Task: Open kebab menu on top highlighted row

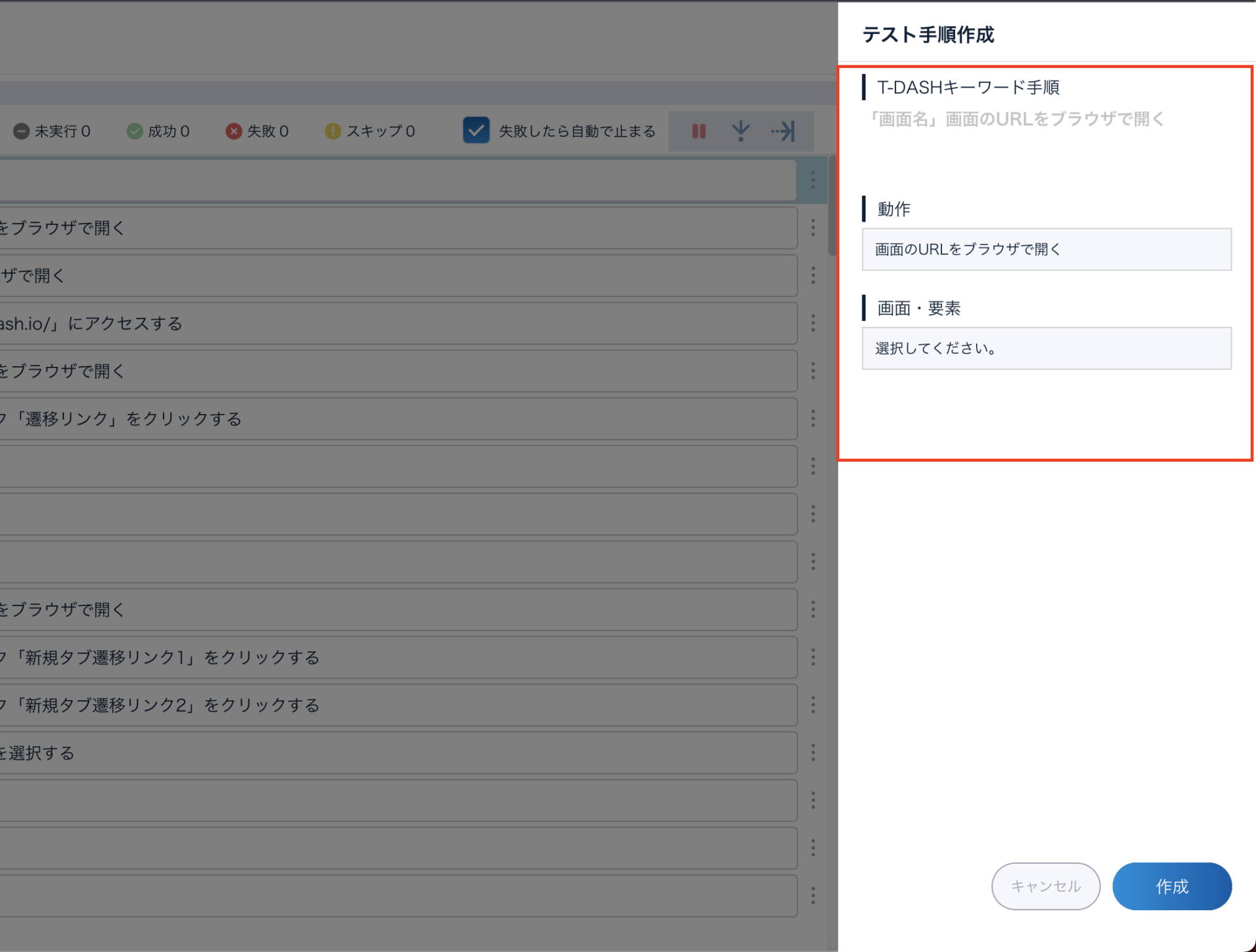Action: (813, 179)
